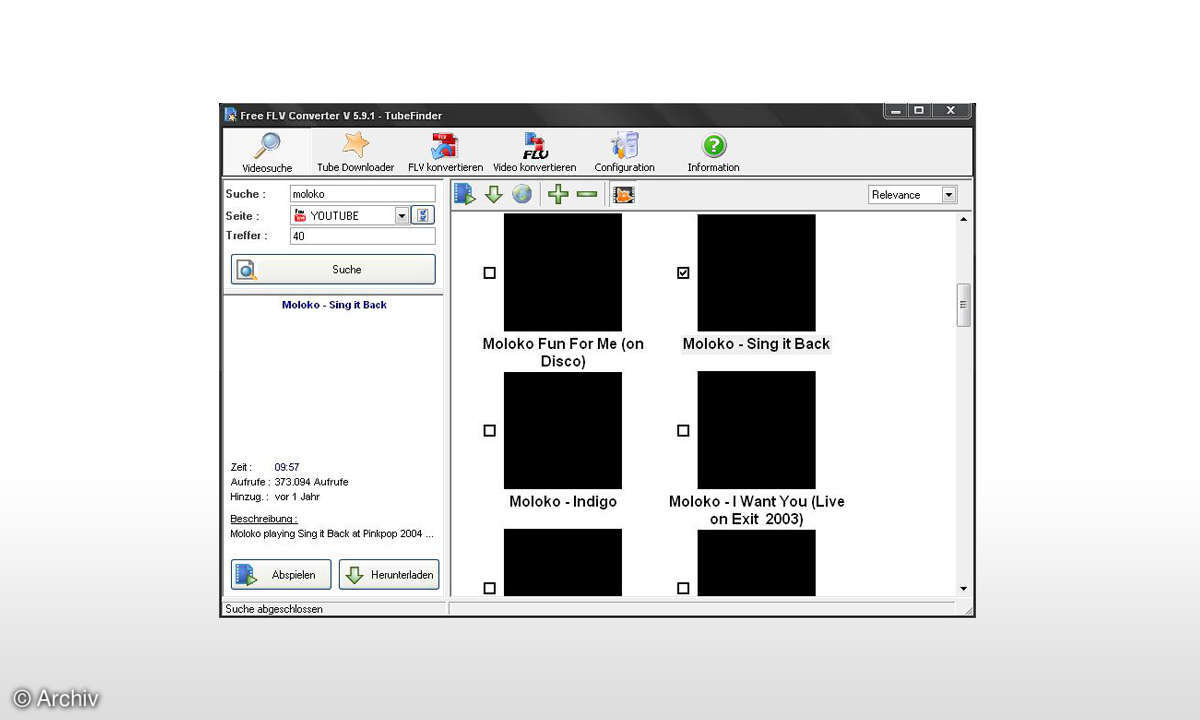Click the 'Suche abgeschlossen' status text

click(x=274, y=609)
